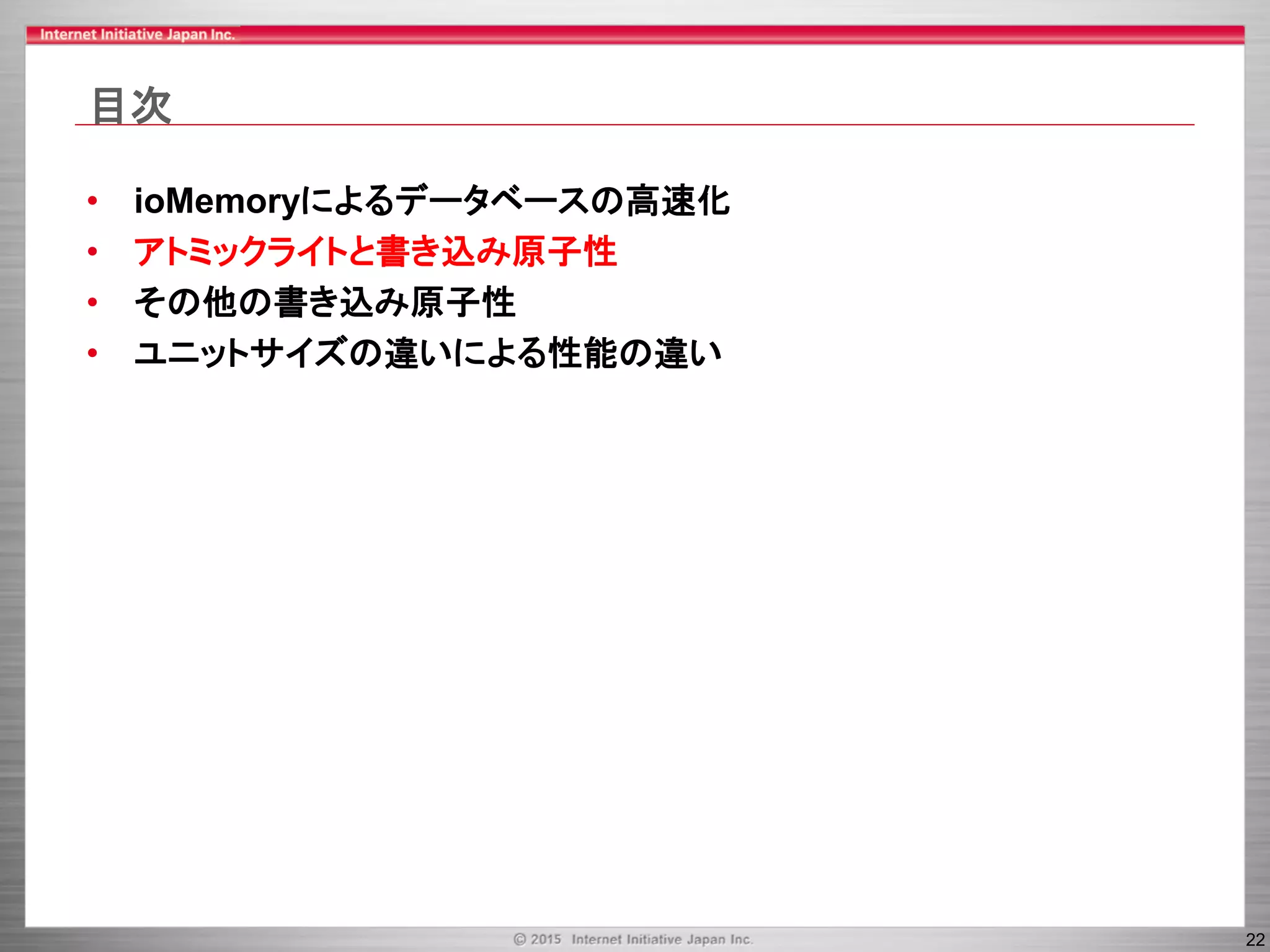Screen dimensions: 1270x952
Task: Click the header 'Internet Initiative Japan Inc.'
Action: [x=137, y=35]
